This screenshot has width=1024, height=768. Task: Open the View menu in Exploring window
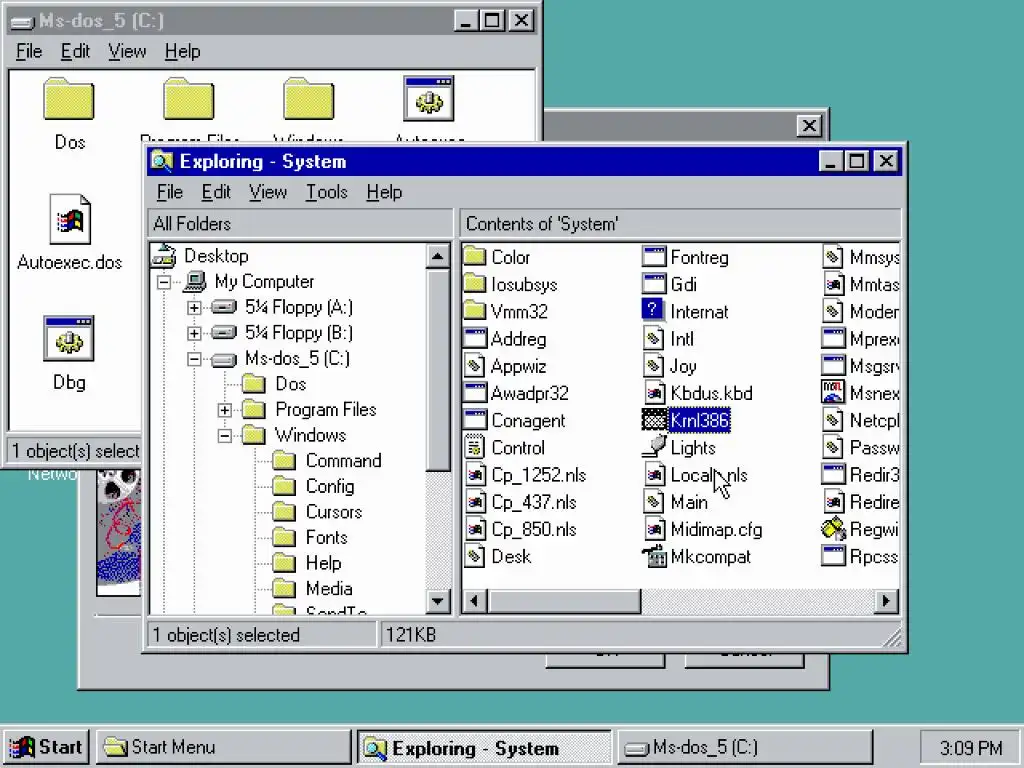pos(268,192)
